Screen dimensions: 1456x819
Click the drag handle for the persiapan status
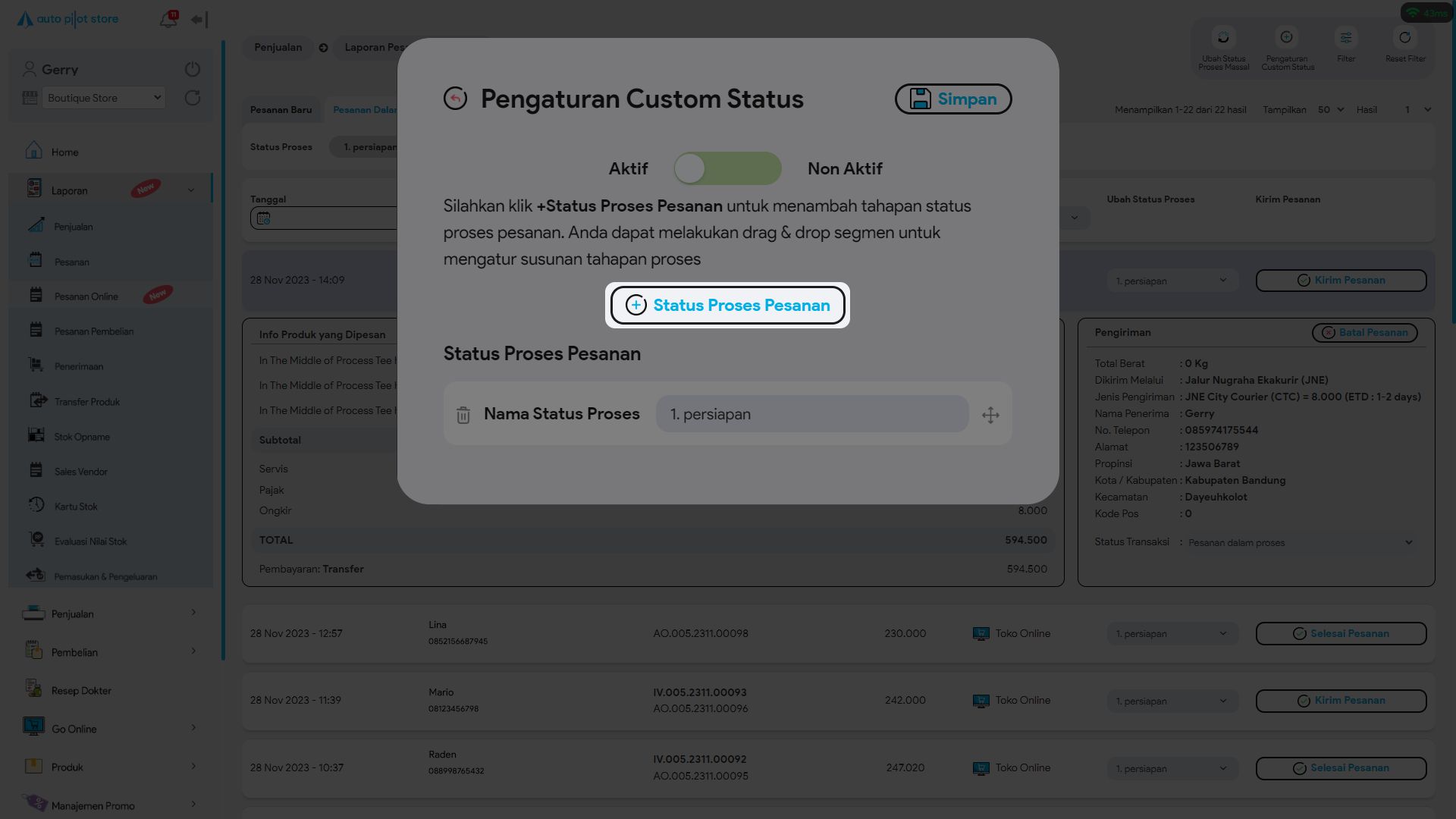990,415
